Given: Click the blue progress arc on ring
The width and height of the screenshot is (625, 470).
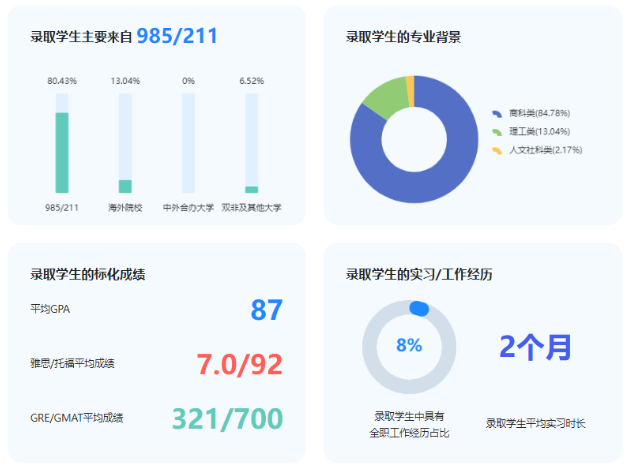Looking at the screenshot, I should (x=419, y=309).
